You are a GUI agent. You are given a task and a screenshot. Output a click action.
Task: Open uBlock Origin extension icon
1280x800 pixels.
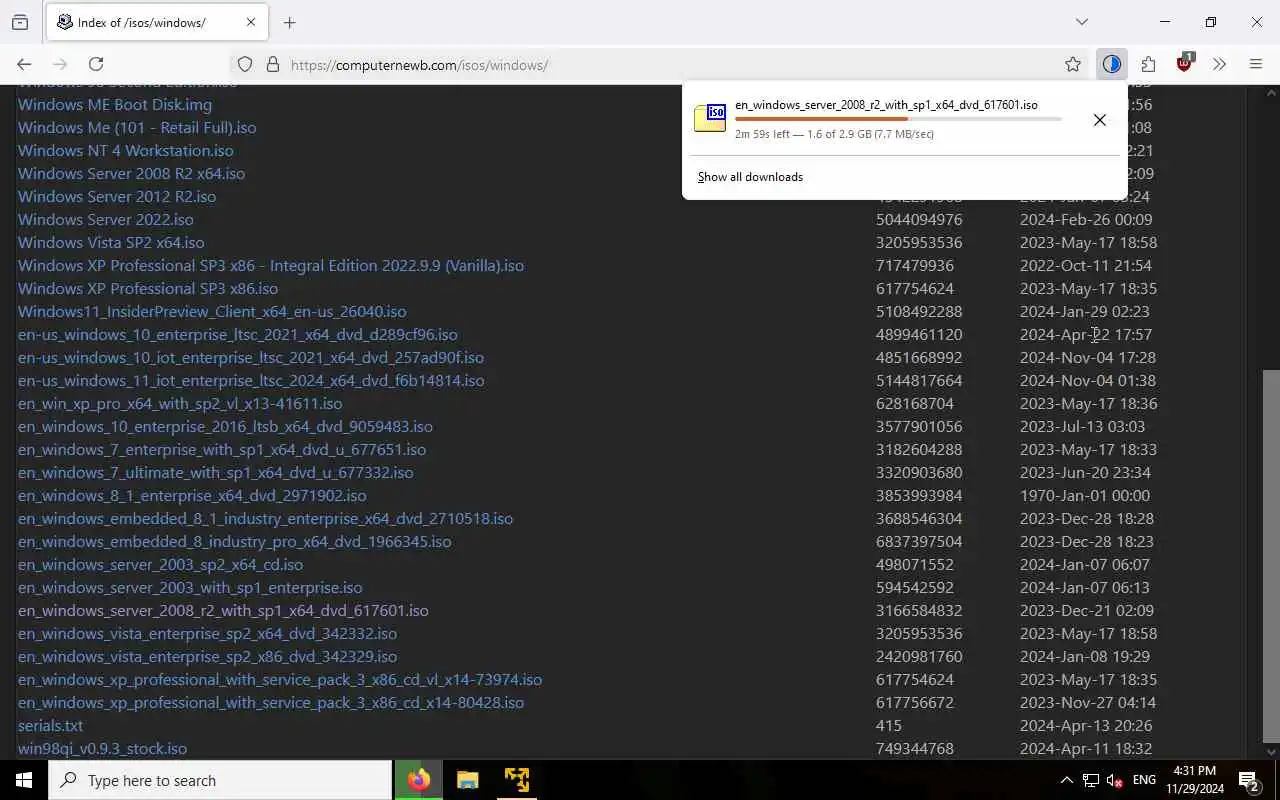tap(1185, 63)
